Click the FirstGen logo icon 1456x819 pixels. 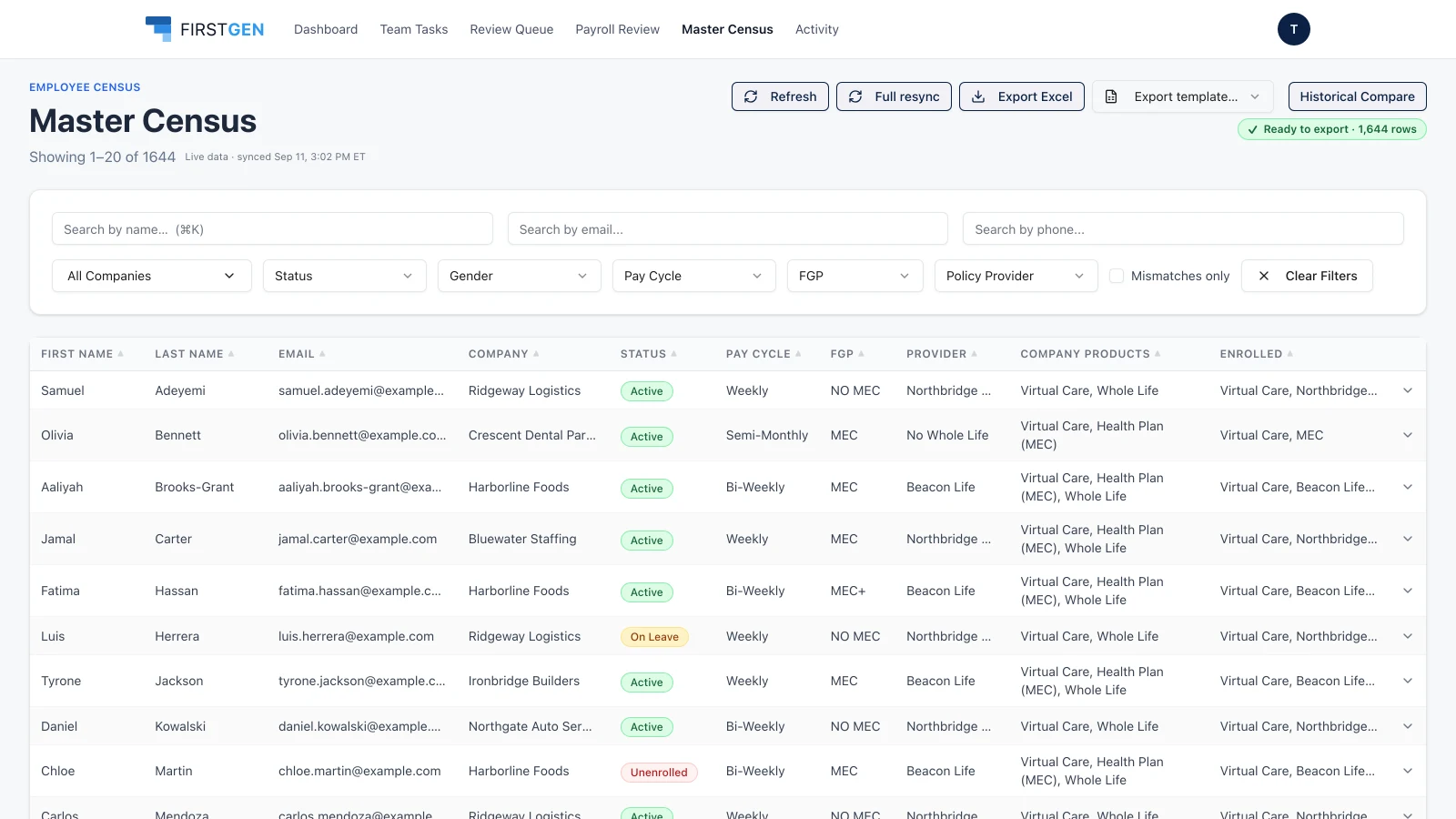click(x=158, y=29)
